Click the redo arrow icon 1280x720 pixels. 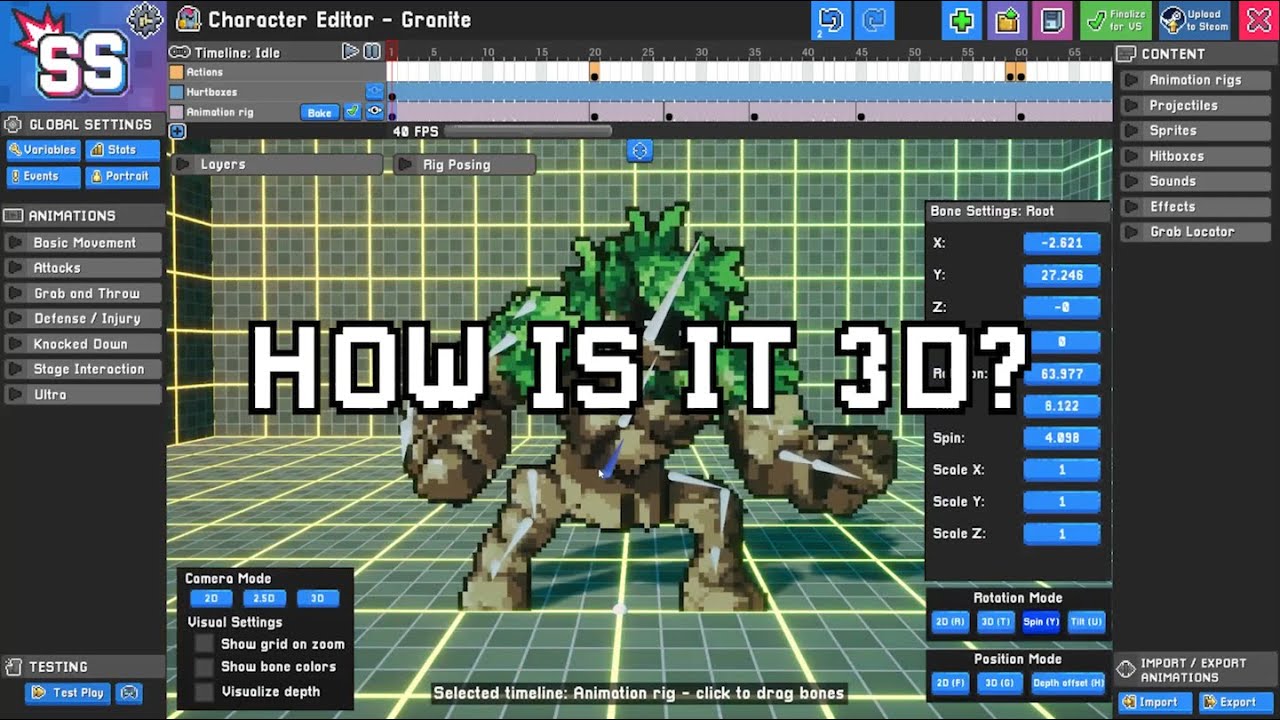click(875, 20)
